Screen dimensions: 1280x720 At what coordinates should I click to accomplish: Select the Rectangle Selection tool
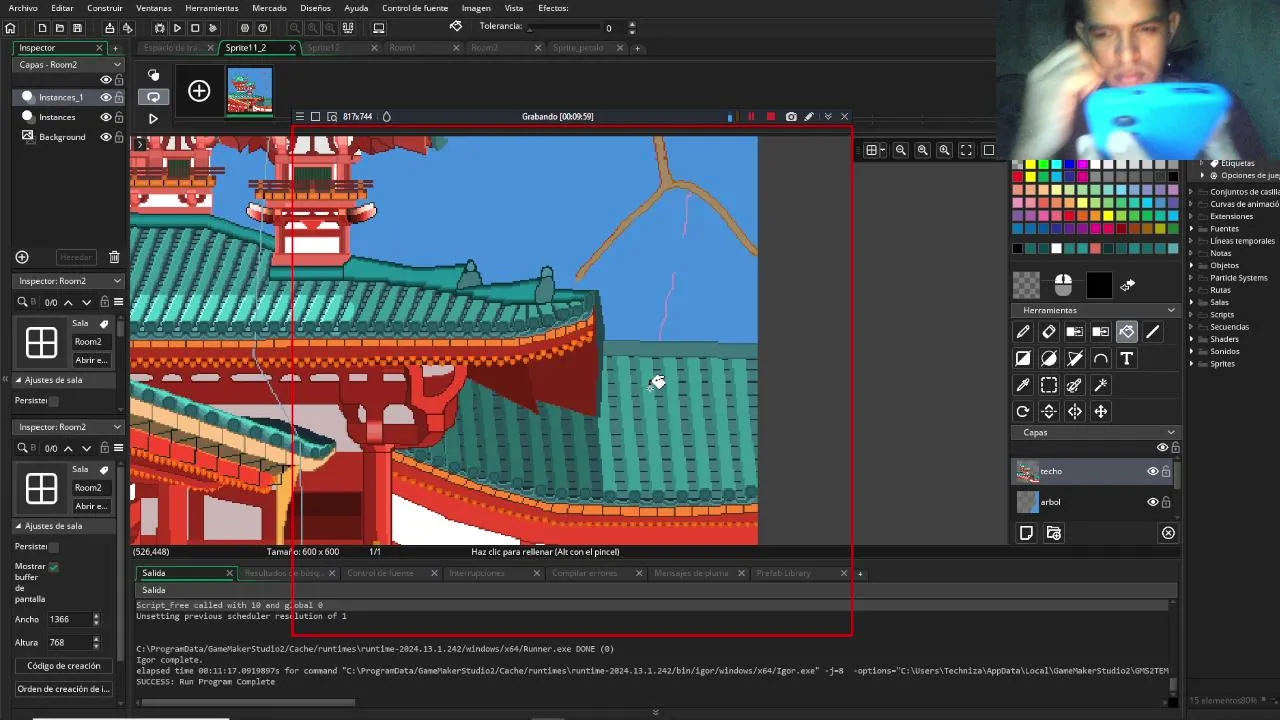pos(1049,385)
